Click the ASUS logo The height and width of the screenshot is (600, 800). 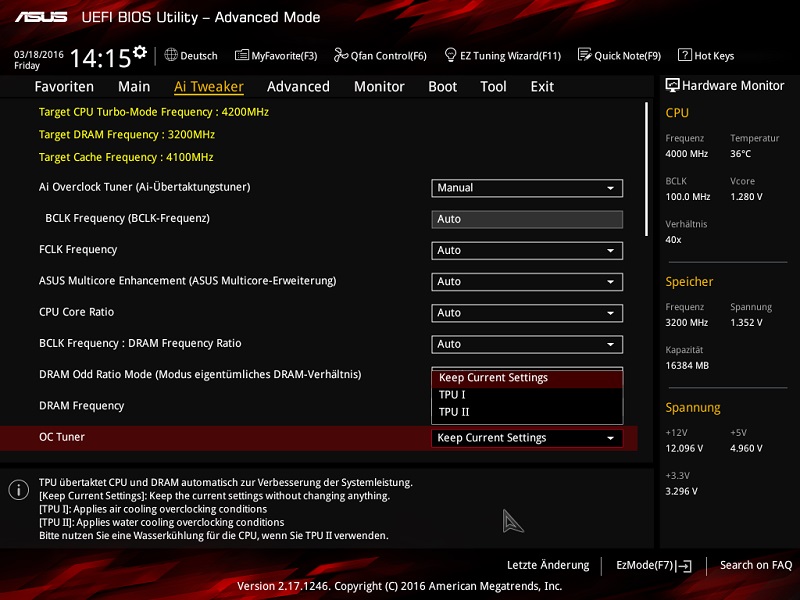point(41,17)
